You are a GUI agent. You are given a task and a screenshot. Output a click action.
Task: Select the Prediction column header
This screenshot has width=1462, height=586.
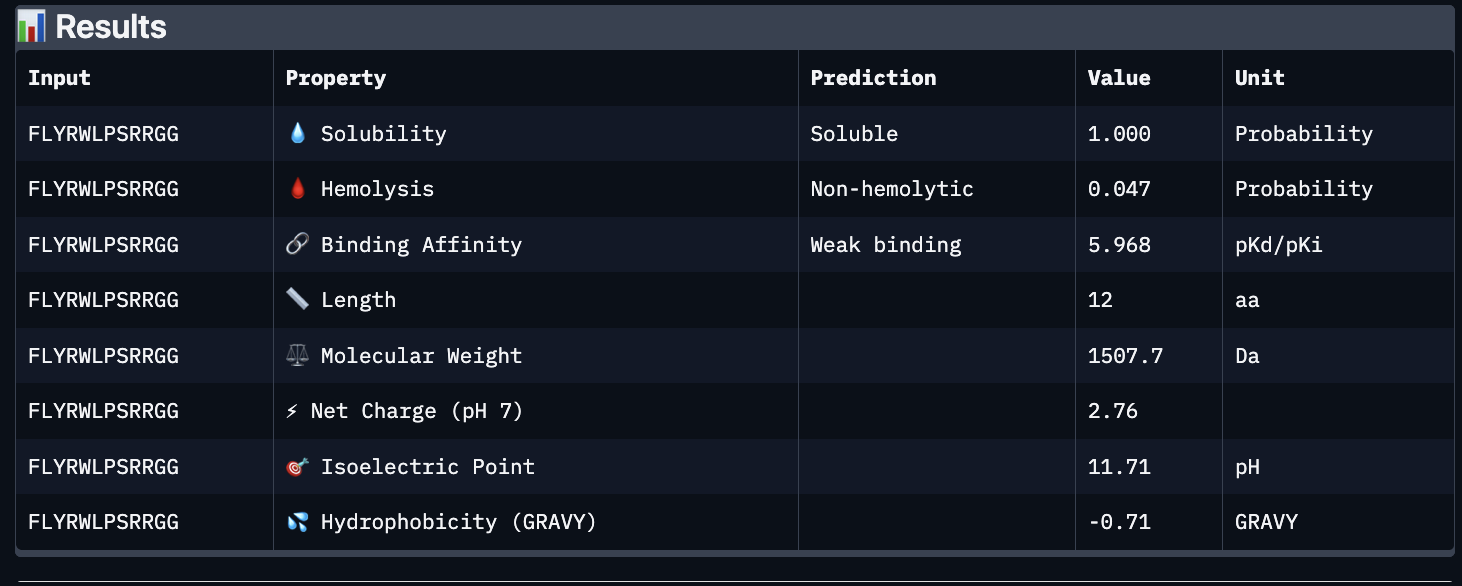point(873,78)
